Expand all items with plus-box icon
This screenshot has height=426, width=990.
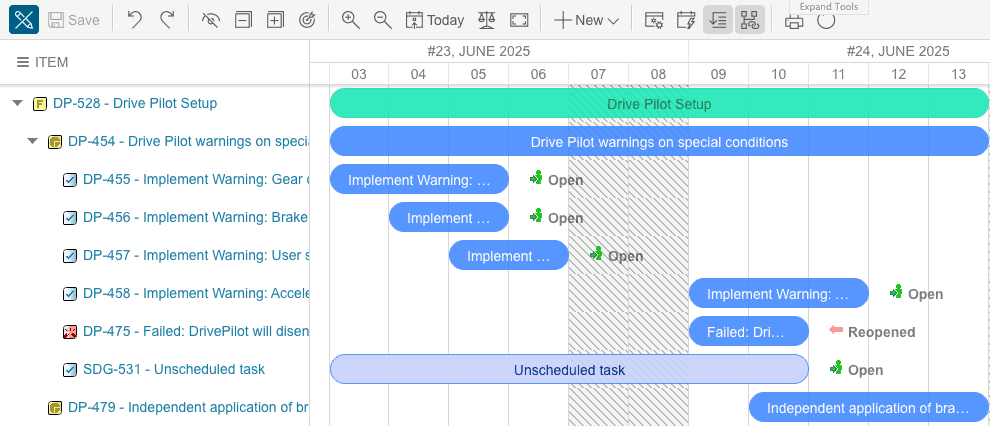pyautogui.click(x=275, y=20)
